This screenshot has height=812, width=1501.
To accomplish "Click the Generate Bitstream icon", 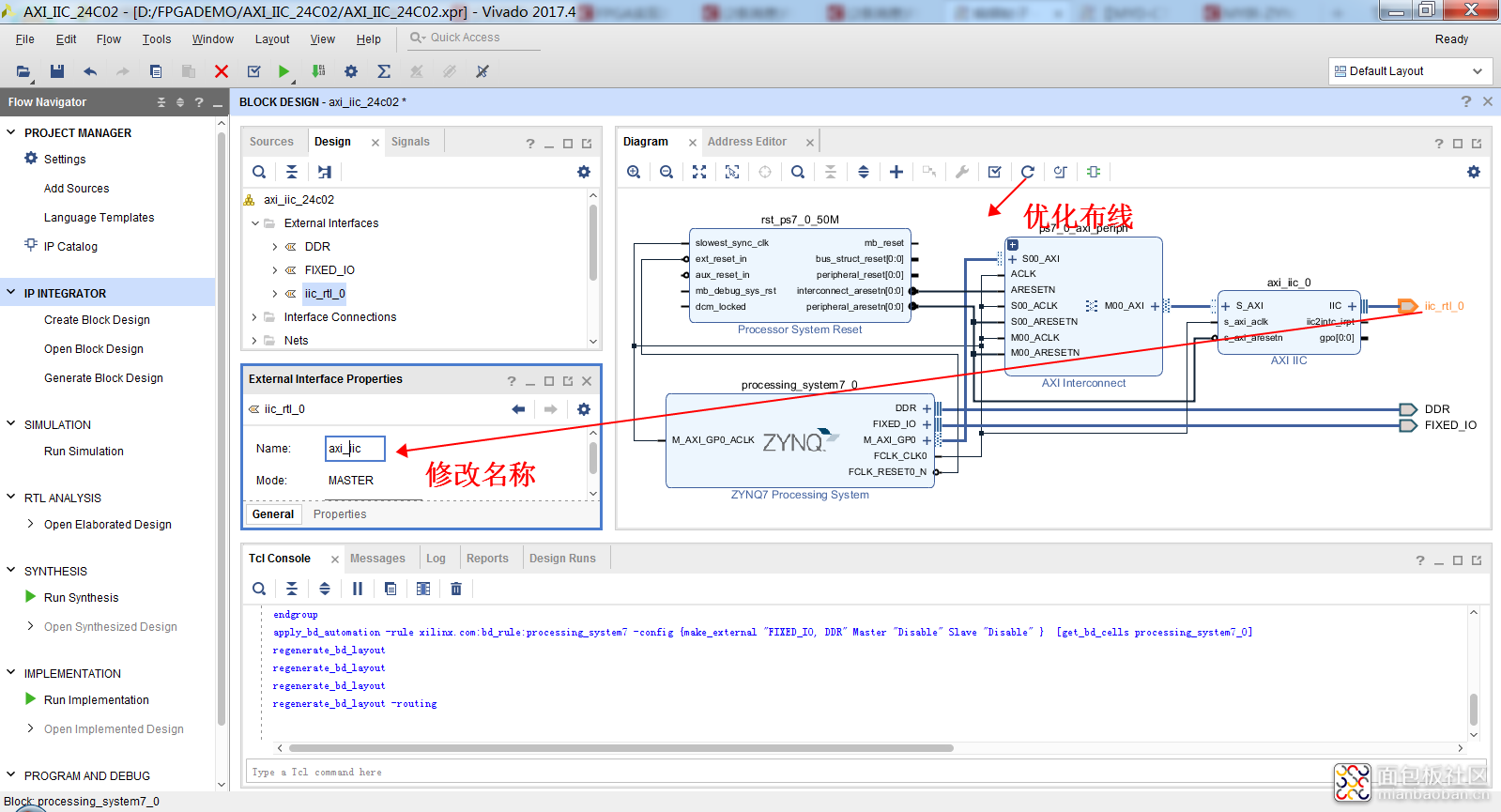I will coord(319,71).
